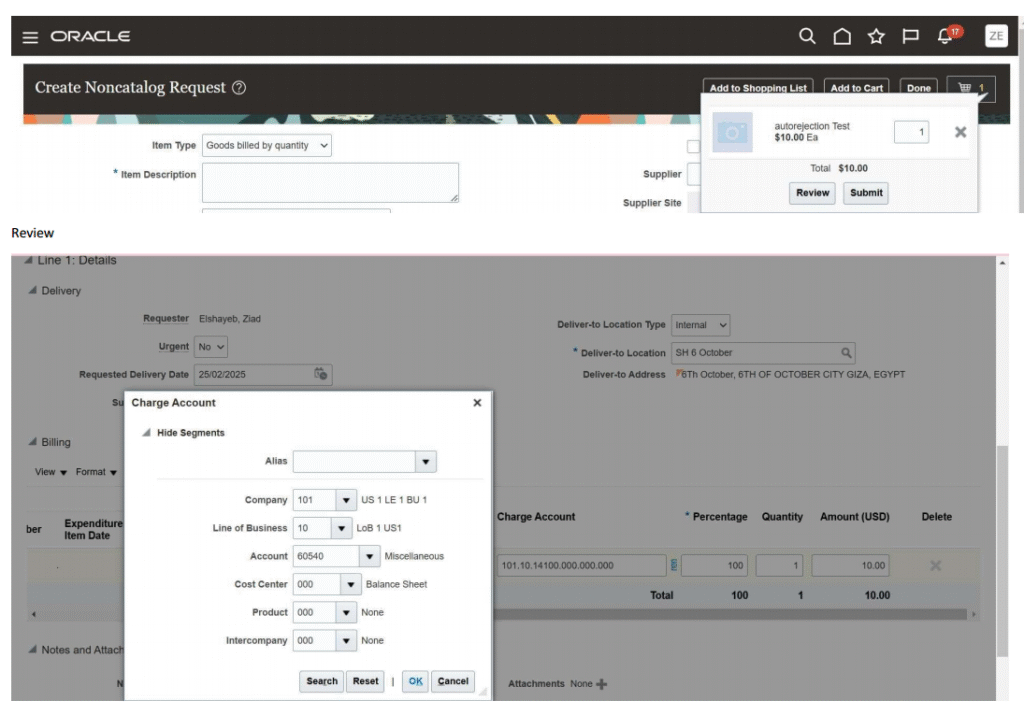Click the Done button
Image resolution: width=1024 pixels, height=715 pixels.
[918, 87]
